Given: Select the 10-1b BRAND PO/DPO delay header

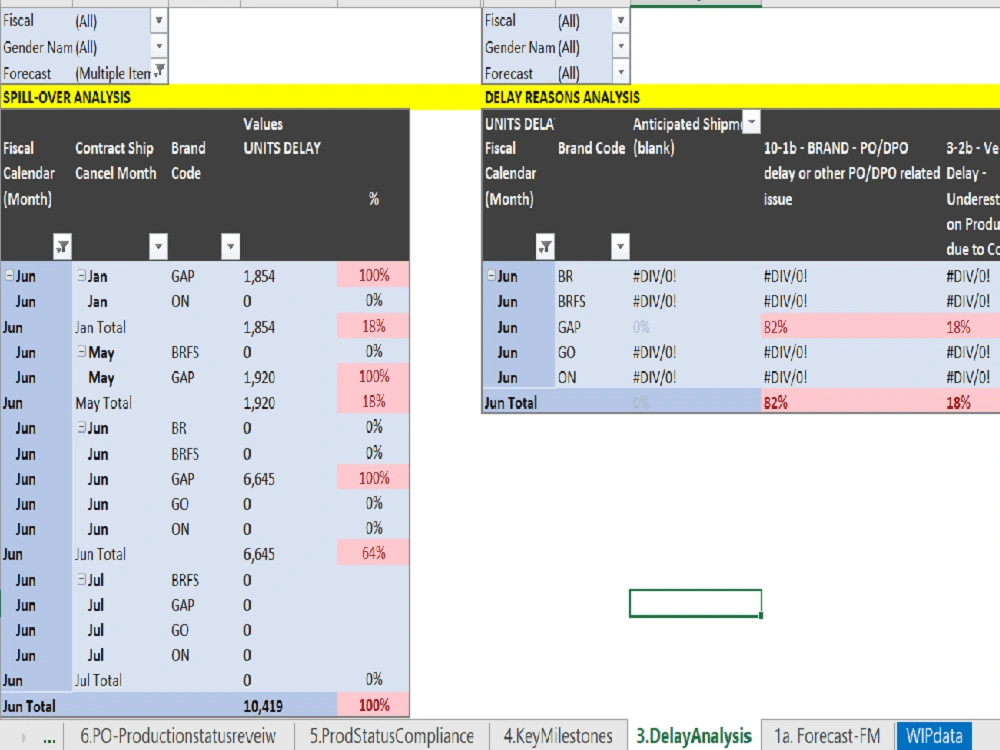Looking at the screenshot, I should click(x=851, y=173).
